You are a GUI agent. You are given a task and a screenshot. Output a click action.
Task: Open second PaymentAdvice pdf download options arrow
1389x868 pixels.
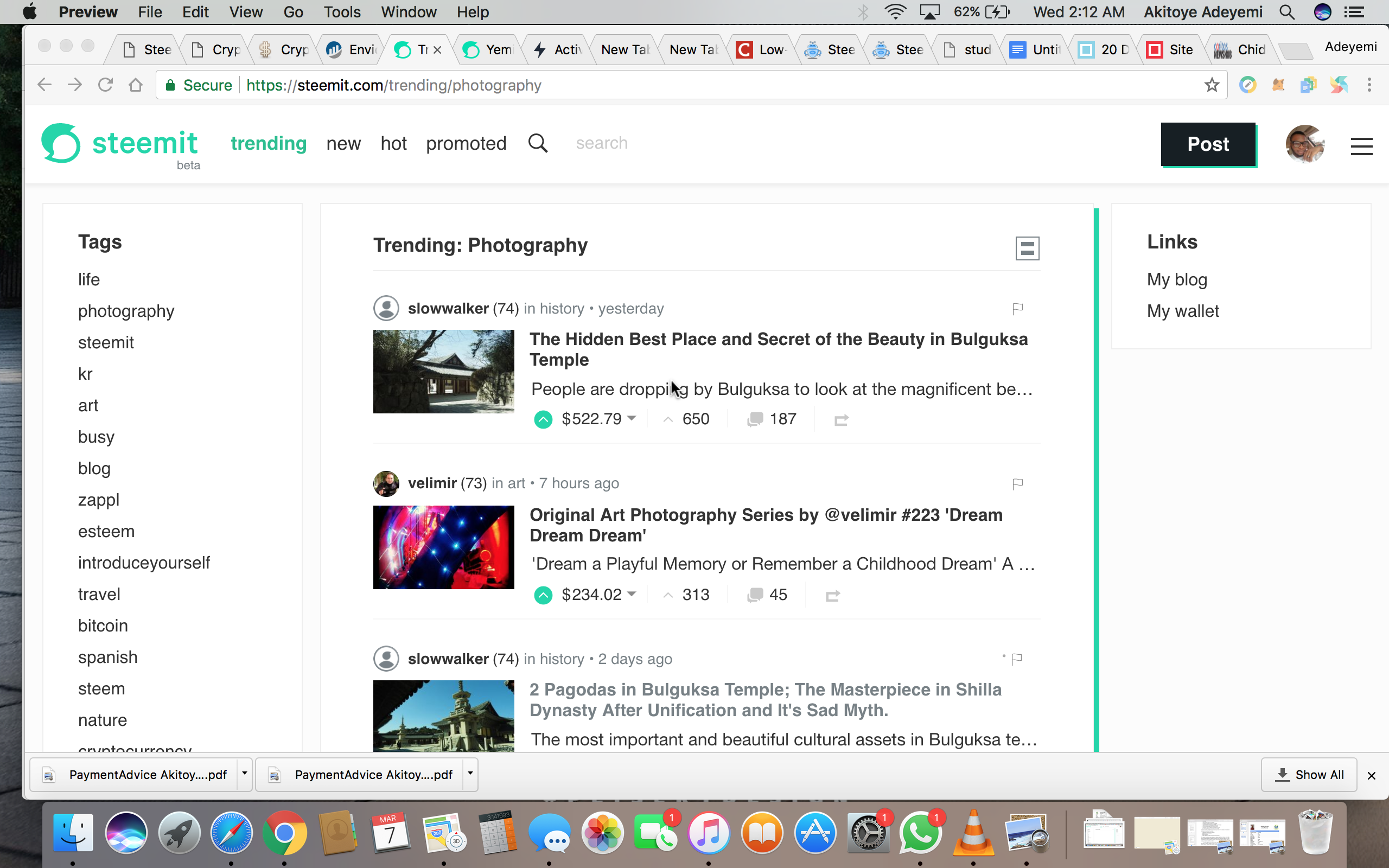[470, 774]
